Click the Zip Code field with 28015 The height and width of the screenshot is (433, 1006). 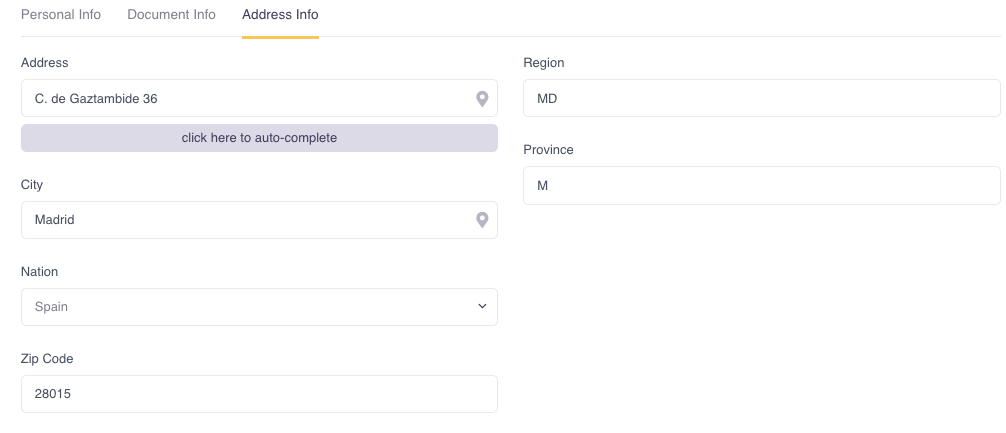coord(259,394)
